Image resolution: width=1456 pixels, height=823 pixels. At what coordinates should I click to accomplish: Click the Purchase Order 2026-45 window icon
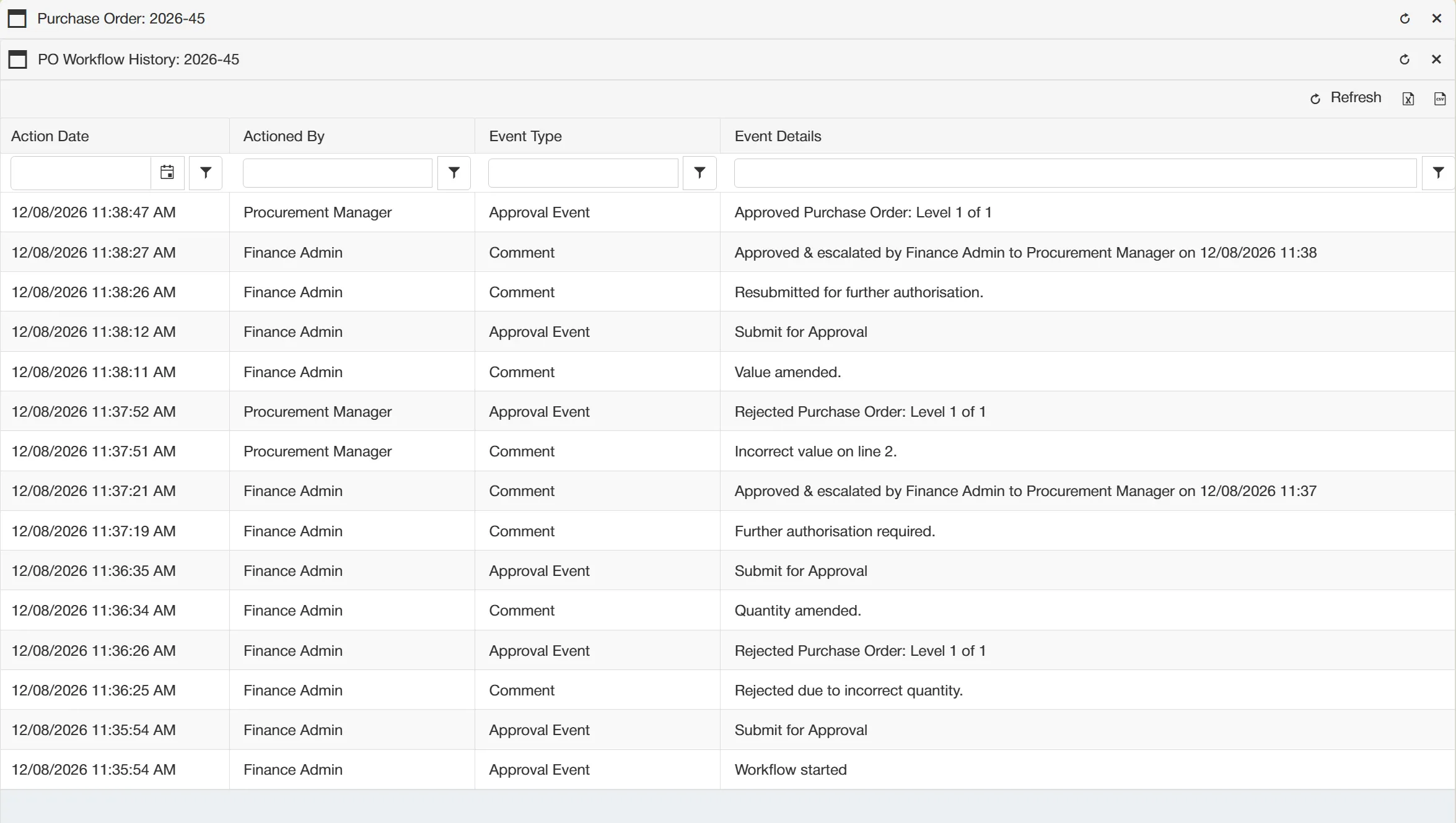[x=17, y=19]
